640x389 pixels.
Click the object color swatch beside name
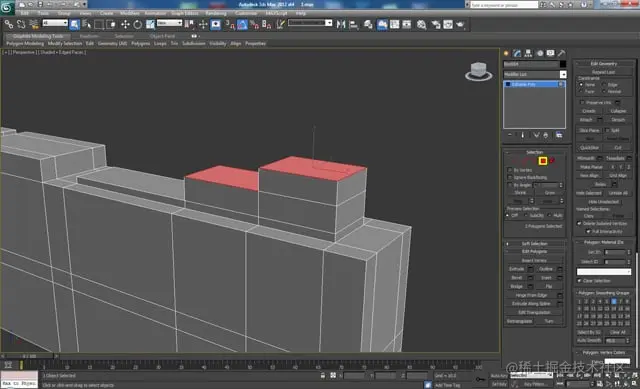pyautogui.click(x=563, y=64)
